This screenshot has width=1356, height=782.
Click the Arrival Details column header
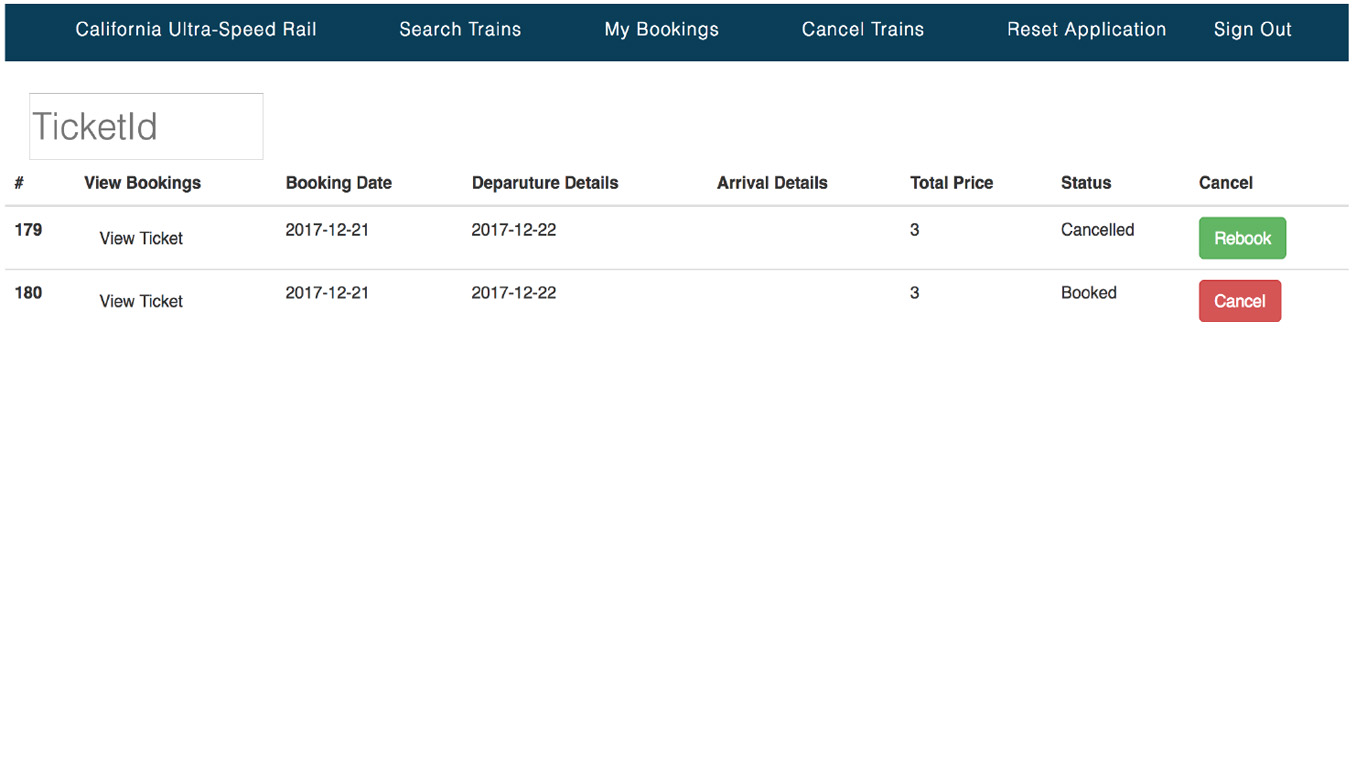pyautogui.click(x=771, y=183)
